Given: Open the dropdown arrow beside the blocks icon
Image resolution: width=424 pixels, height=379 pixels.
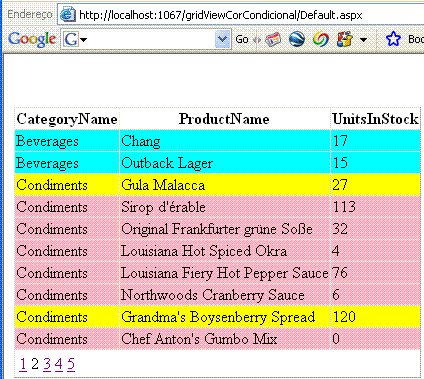Looking at the screenshot, I should [x=364, y=40].
